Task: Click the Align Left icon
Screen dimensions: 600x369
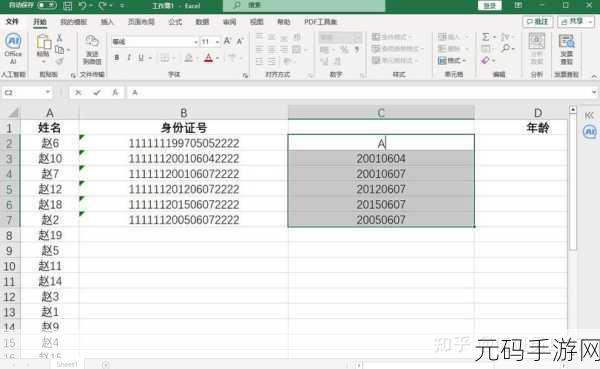Action: coord(259,49)
